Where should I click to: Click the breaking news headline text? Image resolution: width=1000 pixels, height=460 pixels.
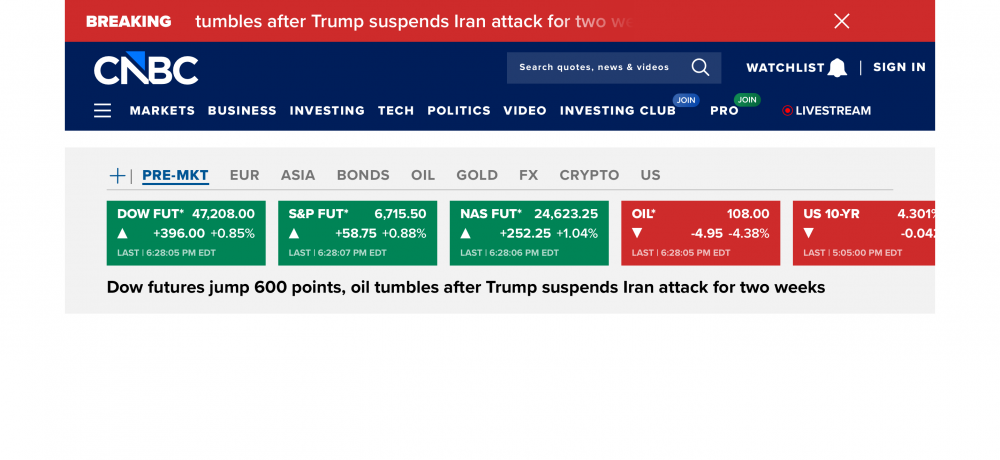pos(414,21)
